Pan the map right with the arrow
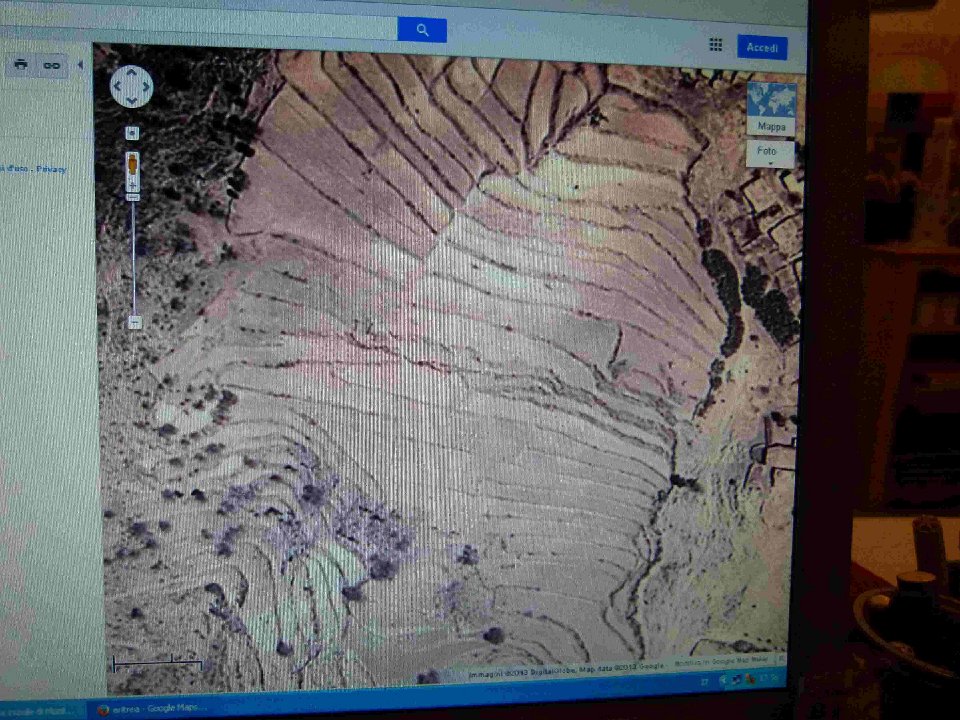The height and width of the screenshot is (720, 960). (x=146, y=86)
